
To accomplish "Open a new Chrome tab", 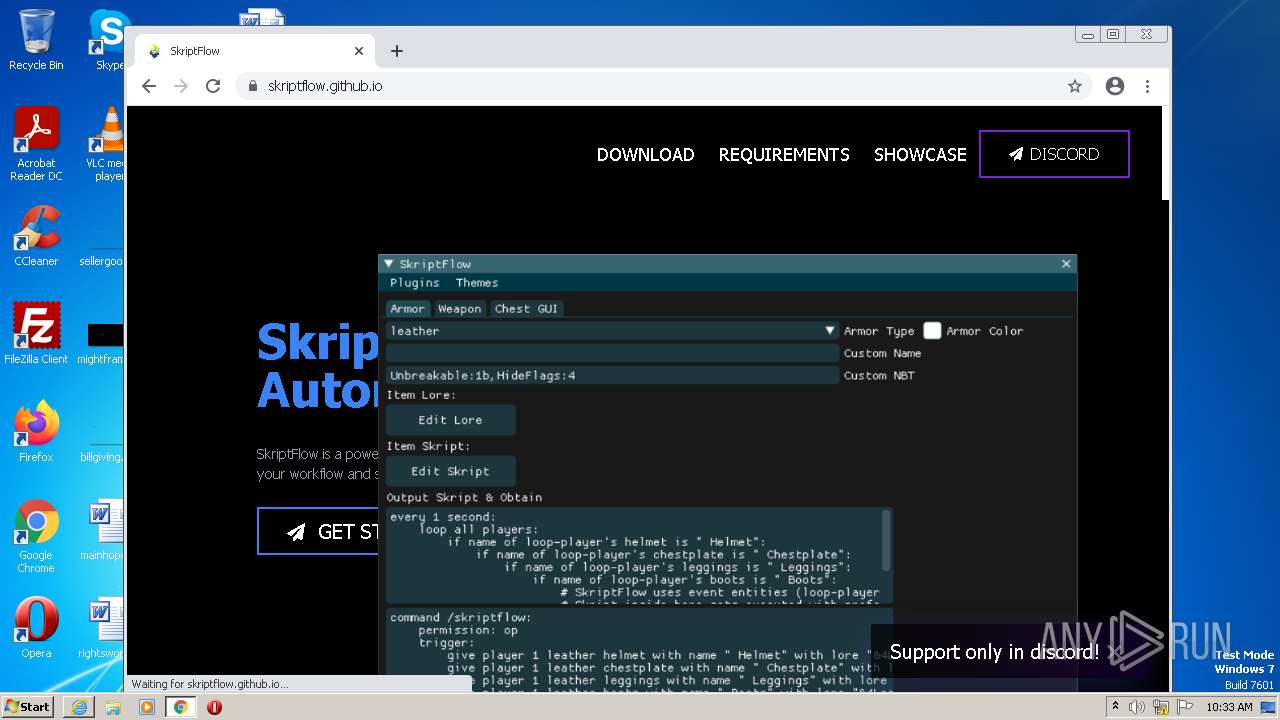I will click(x=397, y=51).
